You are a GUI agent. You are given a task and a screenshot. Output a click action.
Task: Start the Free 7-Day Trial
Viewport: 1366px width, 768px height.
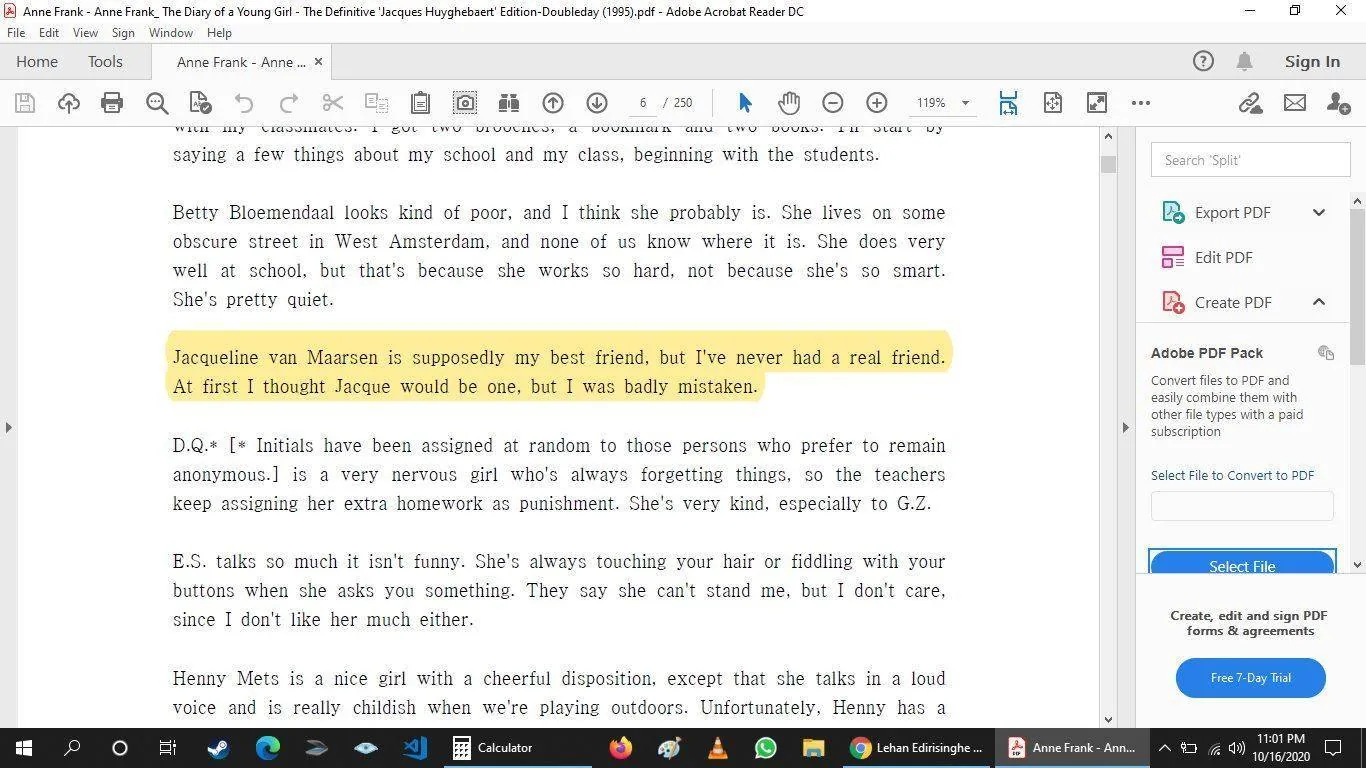[x=1249, y=677]
